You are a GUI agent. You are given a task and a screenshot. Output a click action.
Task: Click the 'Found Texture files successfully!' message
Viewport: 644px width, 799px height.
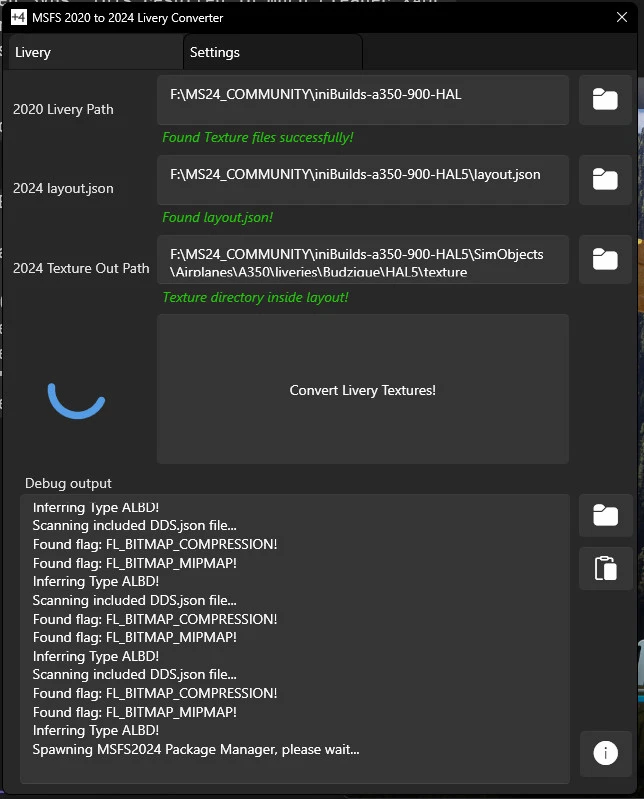pos(258,137)
